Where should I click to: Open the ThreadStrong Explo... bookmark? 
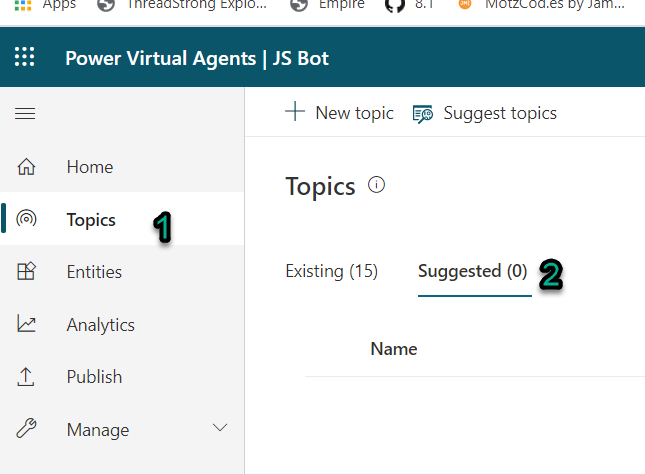182,5
